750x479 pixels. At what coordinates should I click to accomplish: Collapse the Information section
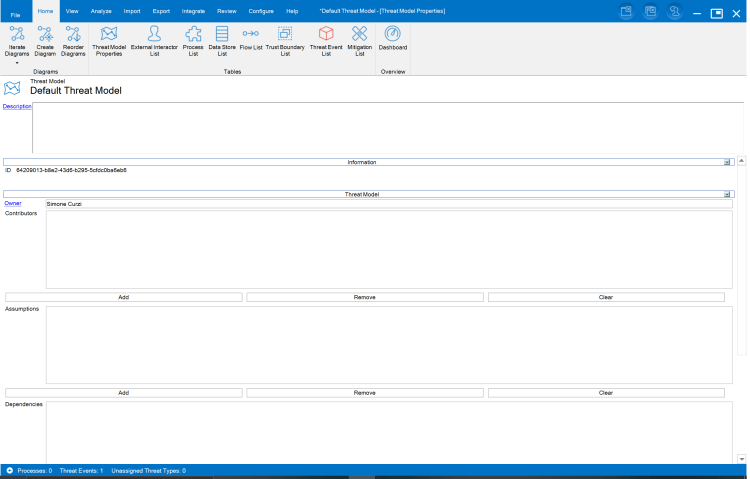(x=728, y=161)
